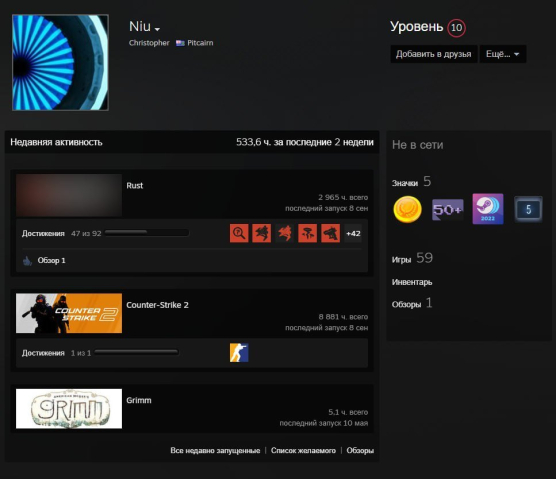
Task: Open the Игры 59 games link
Action: 412,258
